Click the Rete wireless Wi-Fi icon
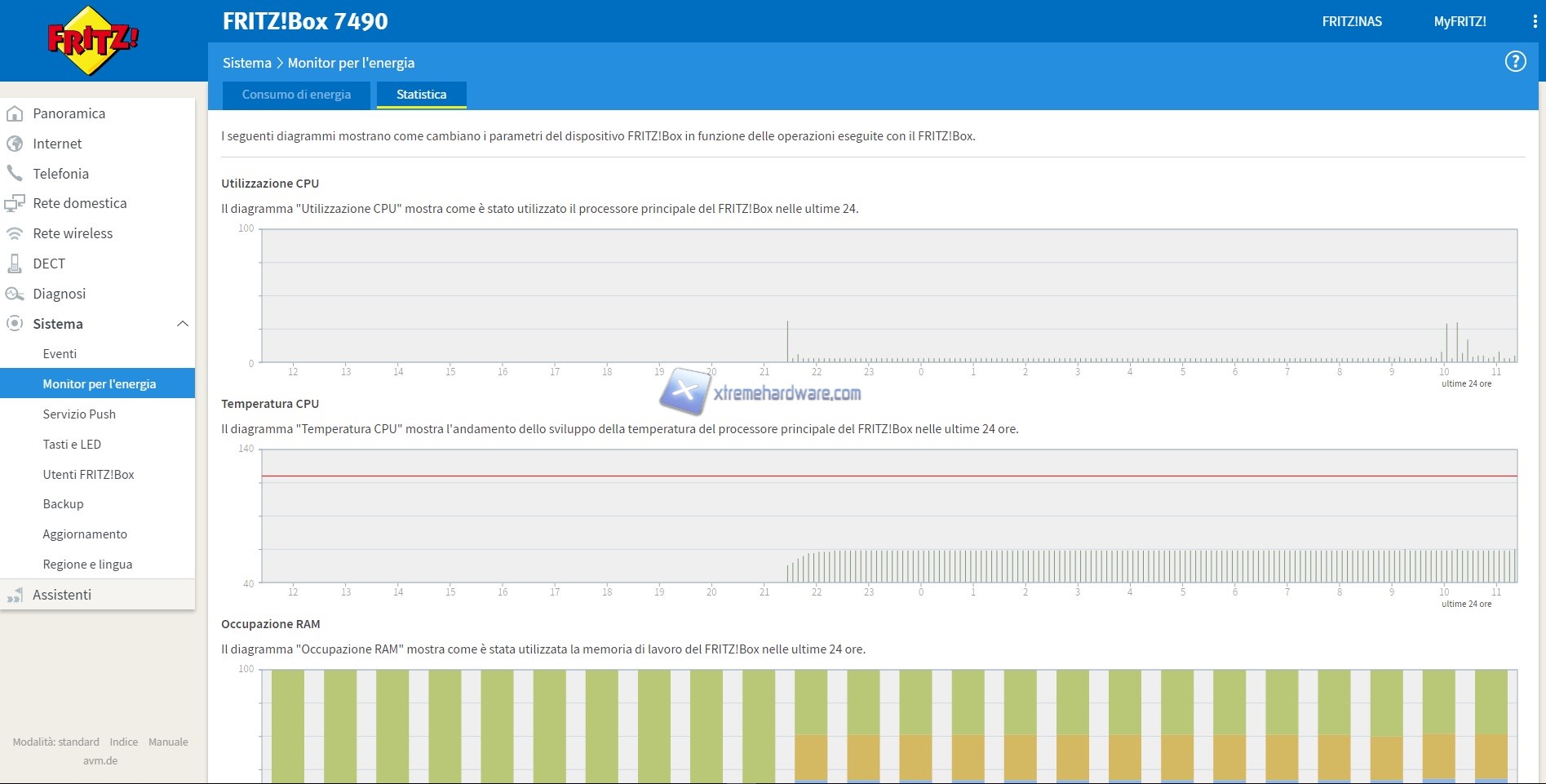This screenshot has width=1546, height=784. 15,234
